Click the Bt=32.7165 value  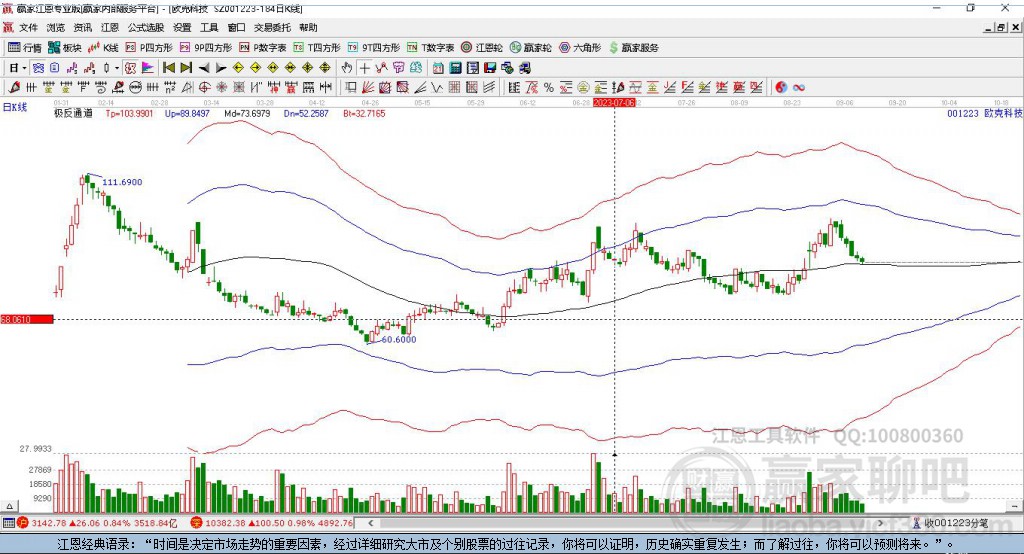click(364, 113)
